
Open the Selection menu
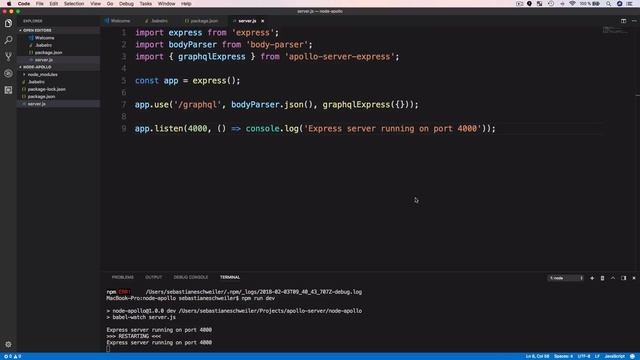click(x=74, y=4)
